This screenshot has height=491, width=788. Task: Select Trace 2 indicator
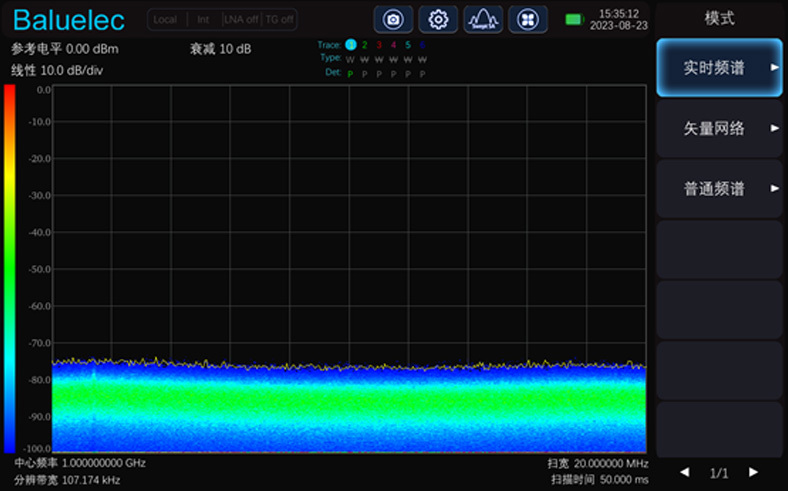tap(365, 45)
